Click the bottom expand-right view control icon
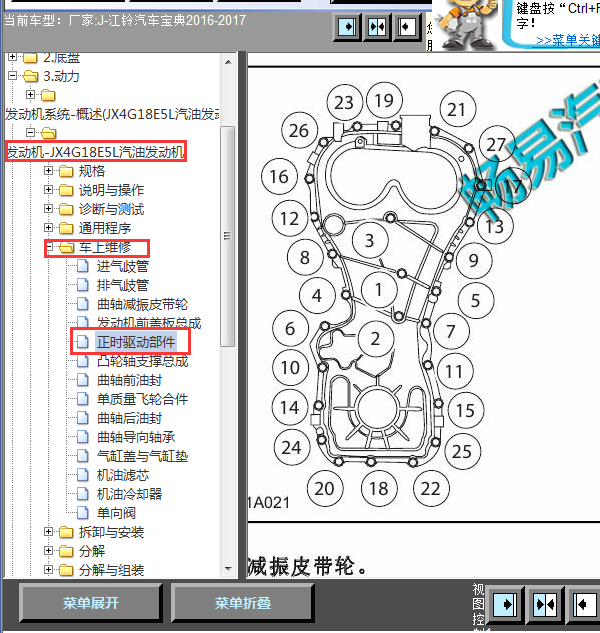600x633 pixels. [504, 604]
